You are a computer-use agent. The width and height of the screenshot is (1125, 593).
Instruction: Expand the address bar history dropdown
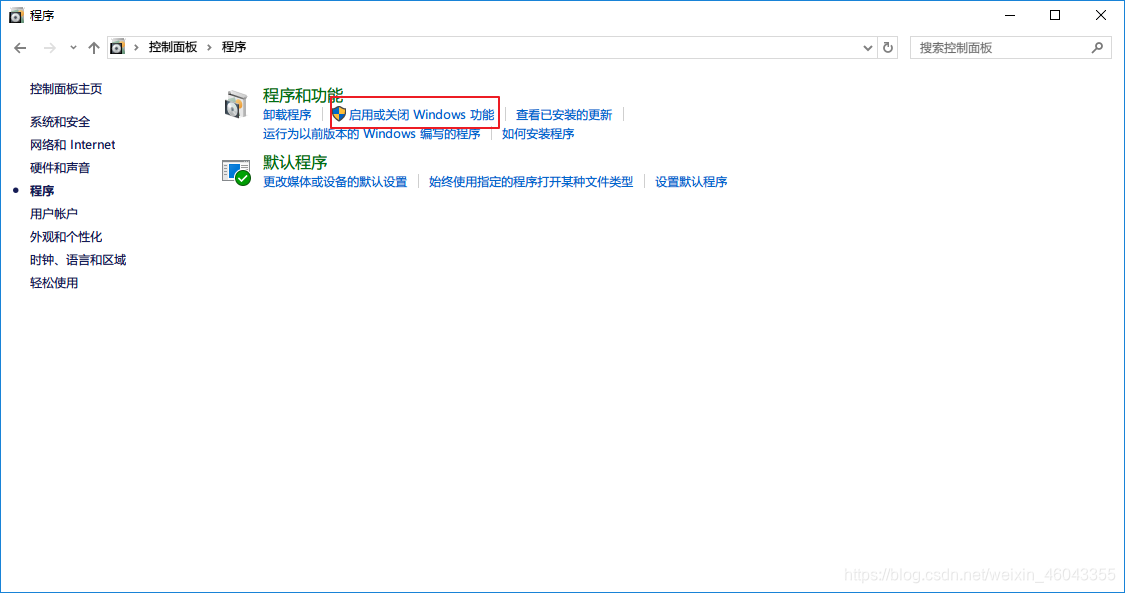[867, 48]
